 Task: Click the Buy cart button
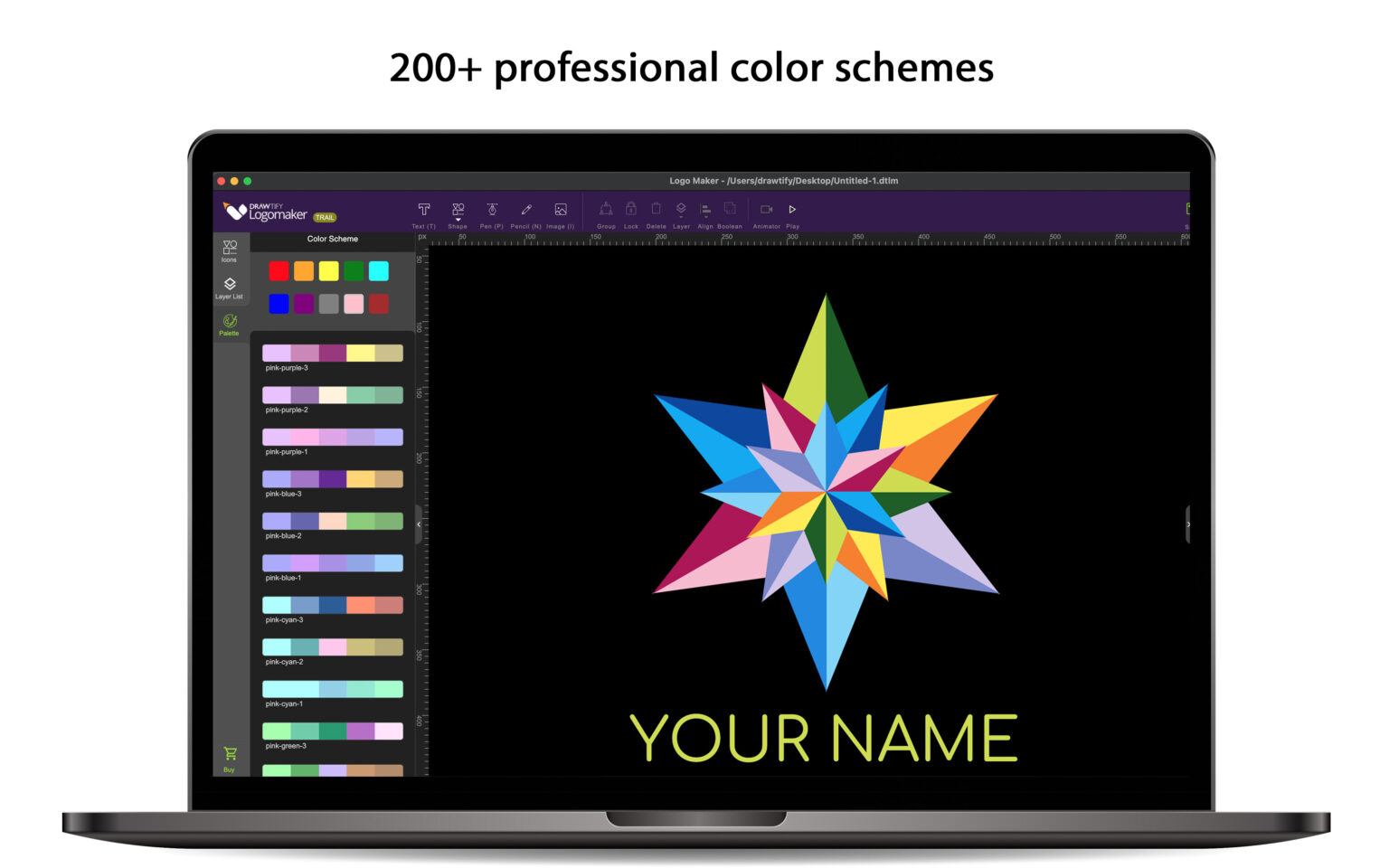230,754
